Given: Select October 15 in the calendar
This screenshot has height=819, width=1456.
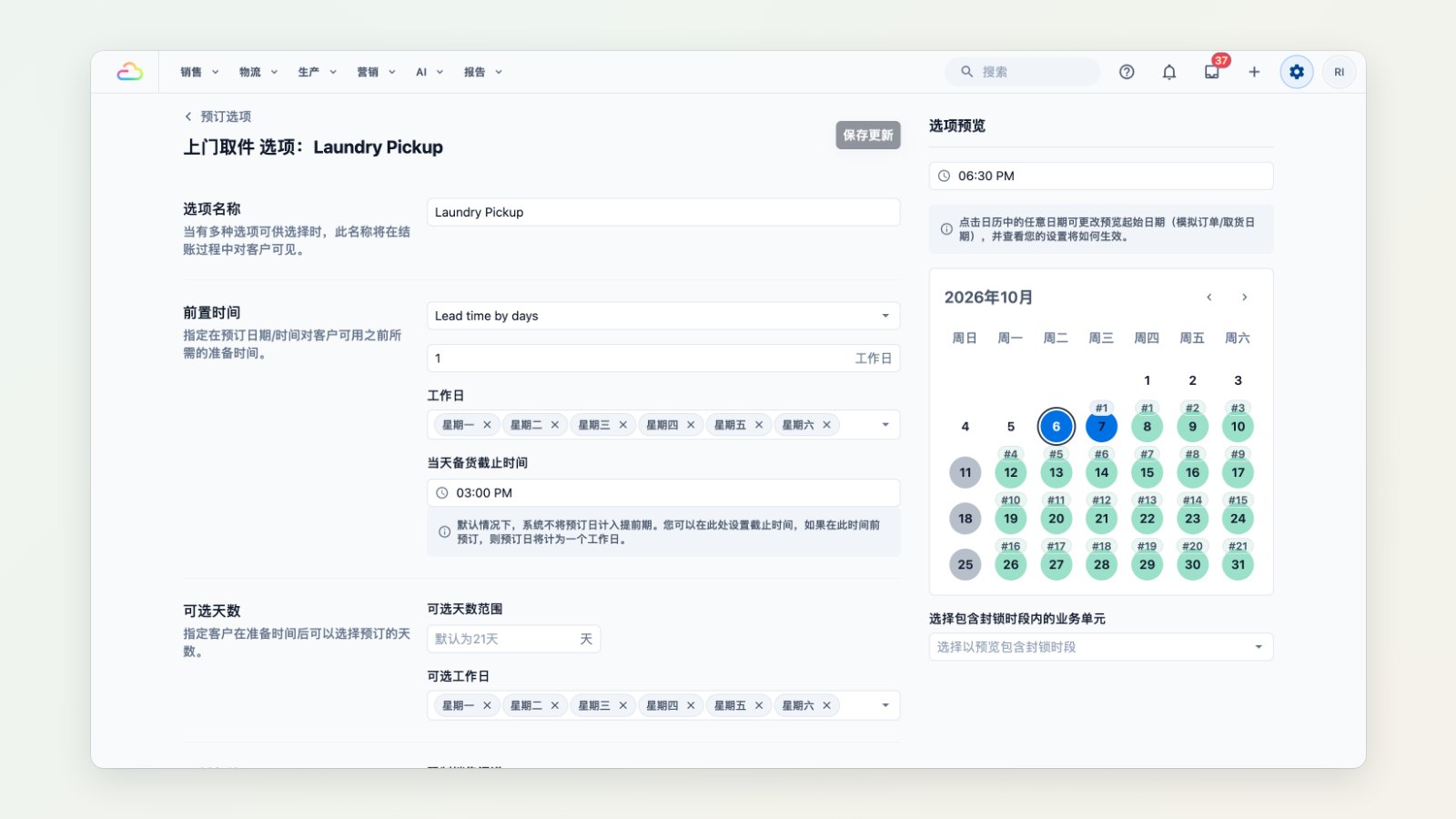Looking at the screenshot, I should 1147,472.
